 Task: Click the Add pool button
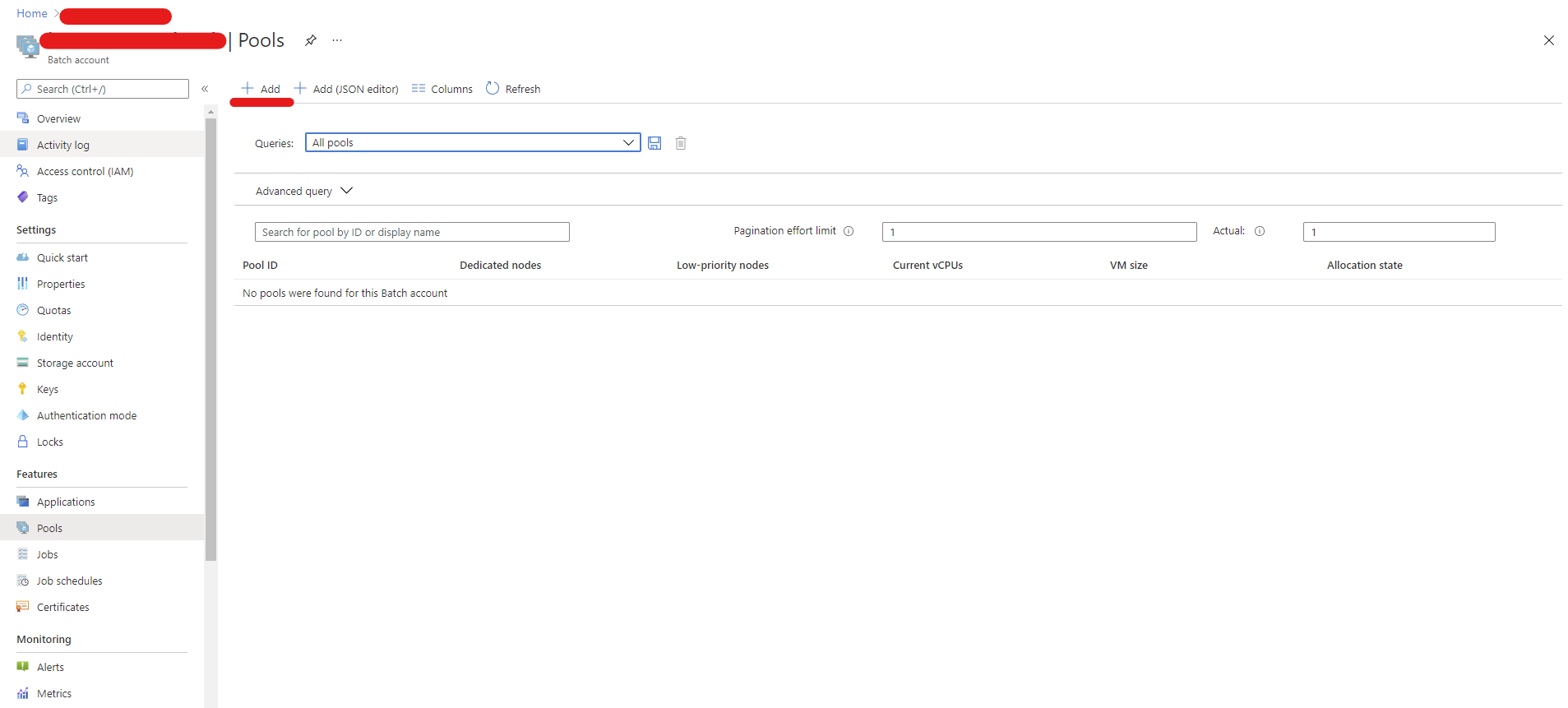pyautogui.click(x=261, y=89)
